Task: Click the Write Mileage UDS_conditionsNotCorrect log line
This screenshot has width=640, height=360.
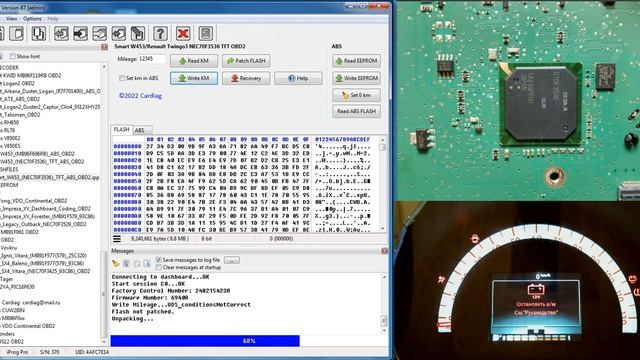Action: [x=181, y=305]
